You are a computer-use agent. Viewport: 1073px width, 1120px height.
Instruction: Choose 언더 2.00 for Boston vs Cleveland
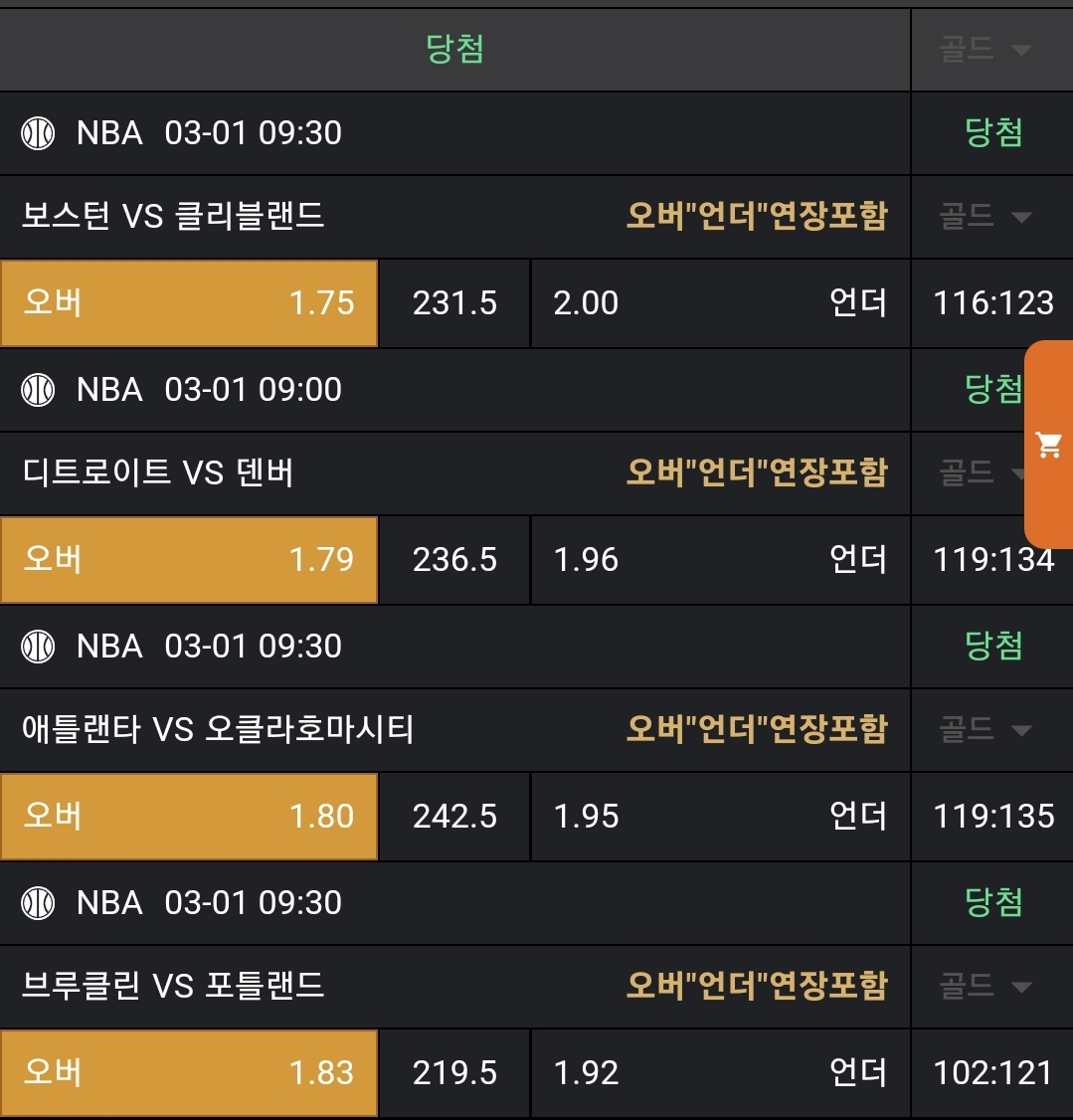(720, 303)
